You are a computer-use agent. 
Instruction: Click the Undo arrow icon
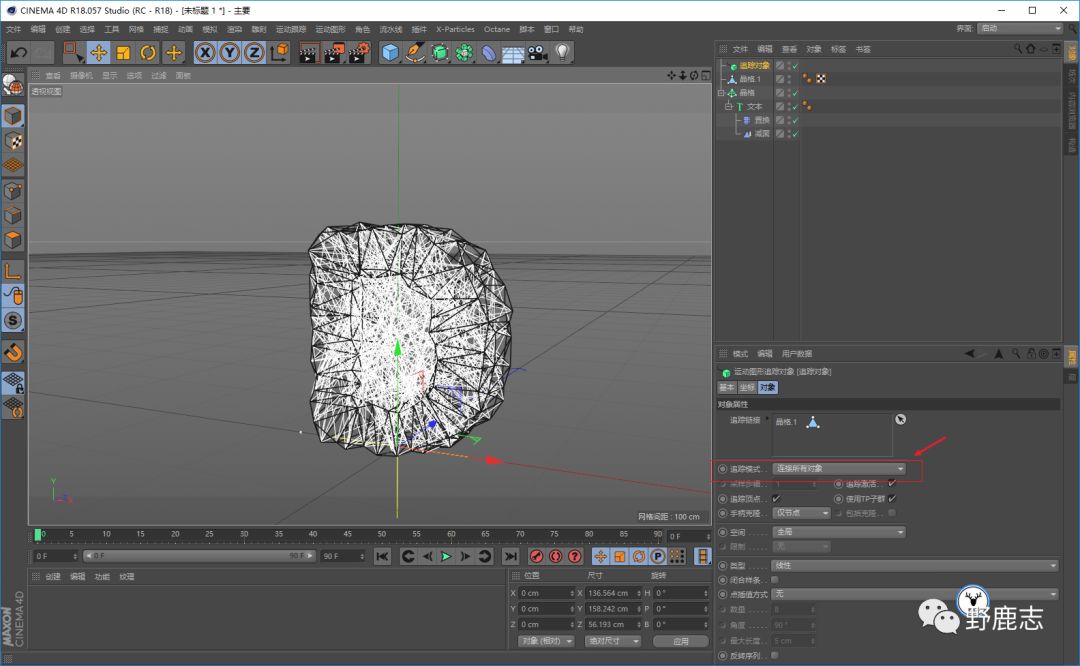coord(19,53)
